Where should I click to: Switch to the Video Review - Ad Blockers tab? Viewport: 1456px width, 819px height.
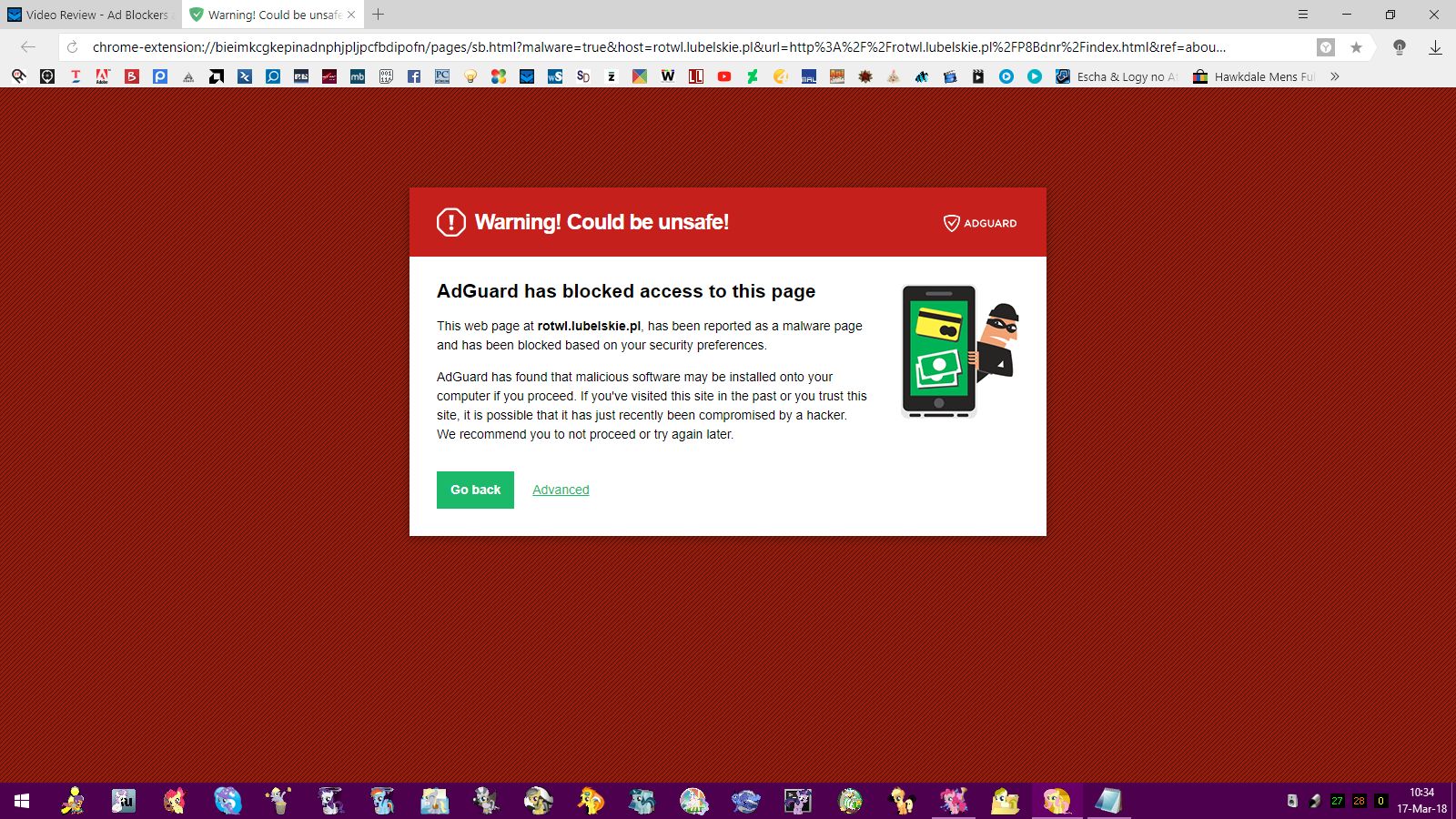[x=90, y=15]
